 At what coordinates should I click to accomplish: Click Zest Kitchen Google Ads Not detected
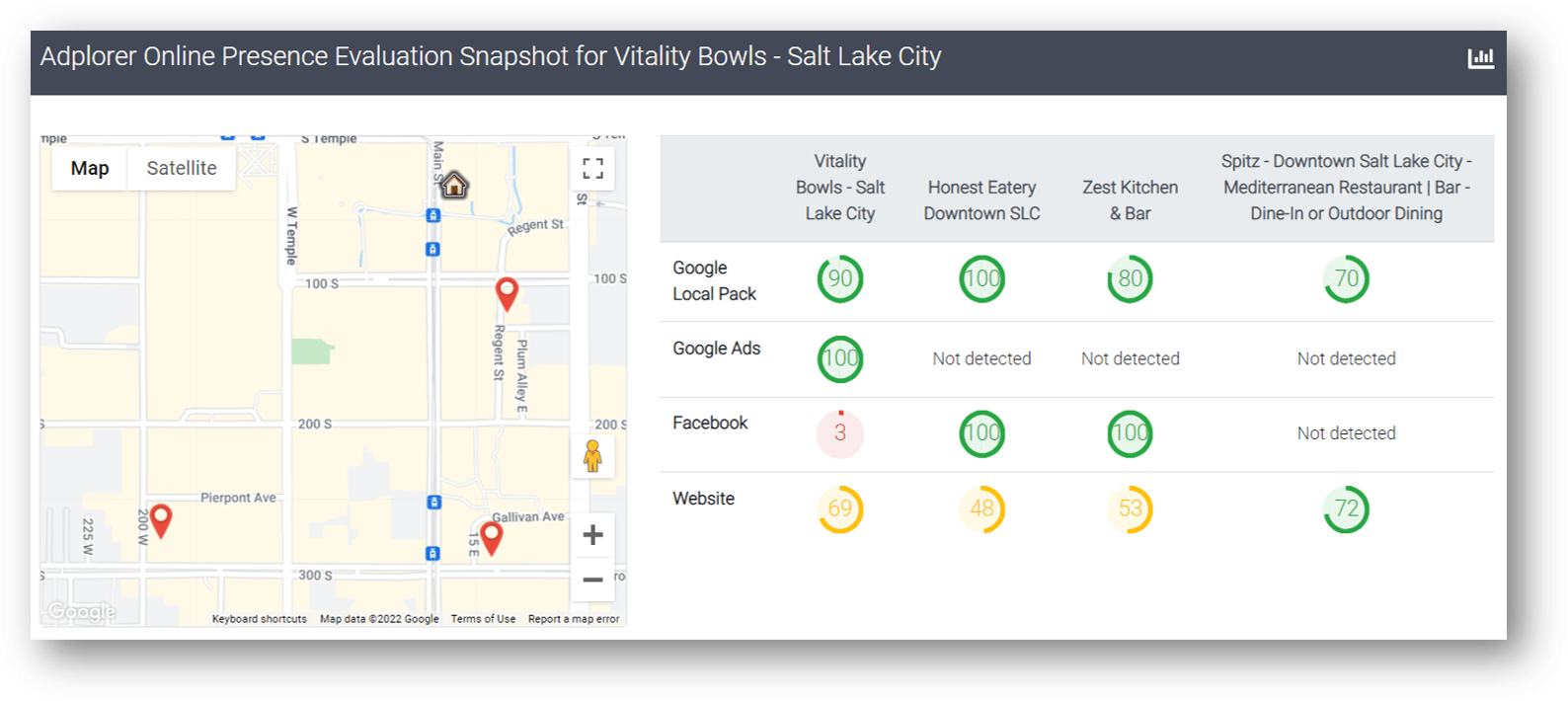coord(1131,358)
